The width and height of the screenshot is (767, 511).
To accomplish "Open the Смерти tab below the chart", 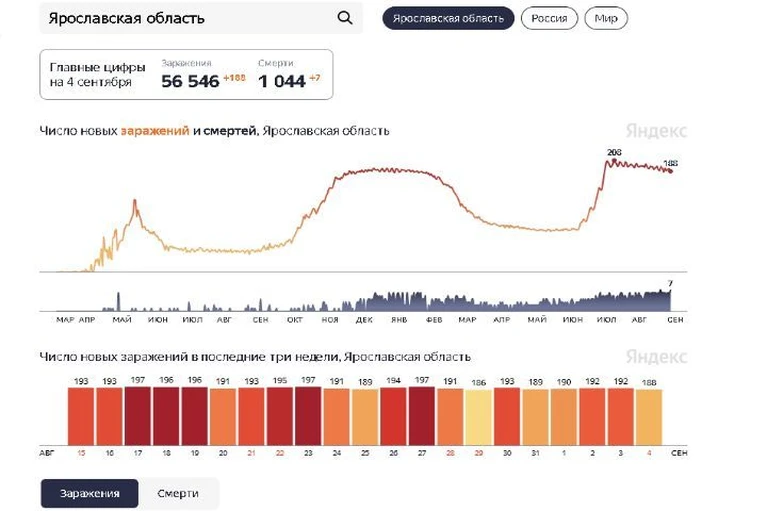I will pos(178,493).
